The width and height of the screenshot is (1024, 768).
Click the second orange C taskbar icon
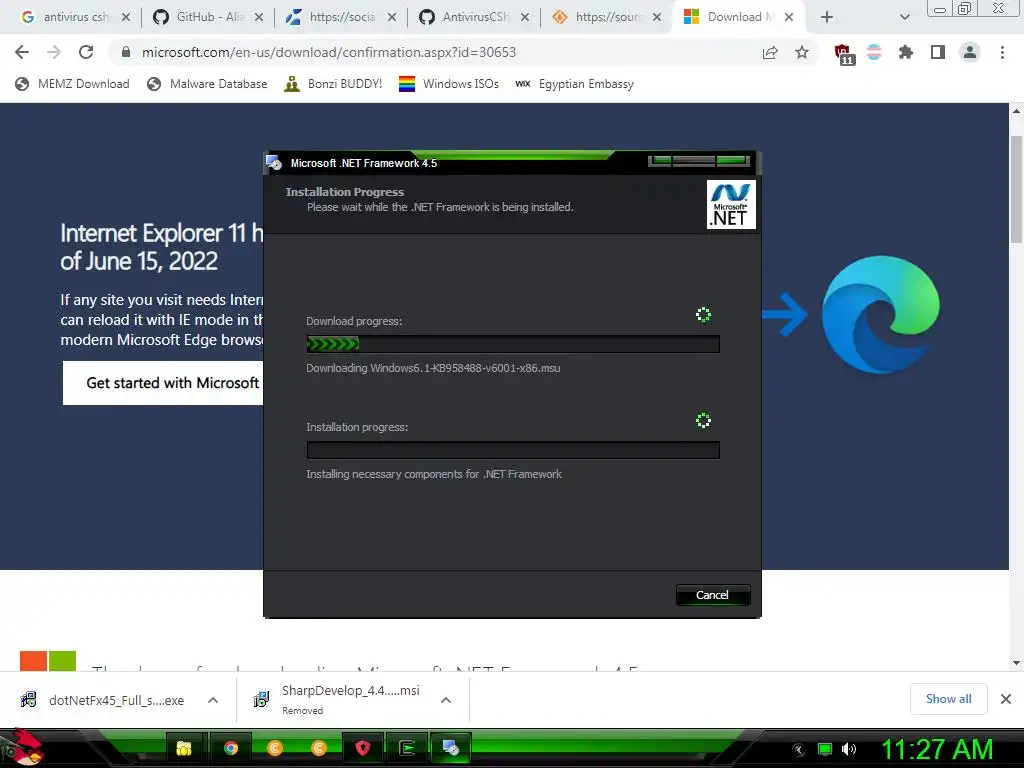point(319,748)
